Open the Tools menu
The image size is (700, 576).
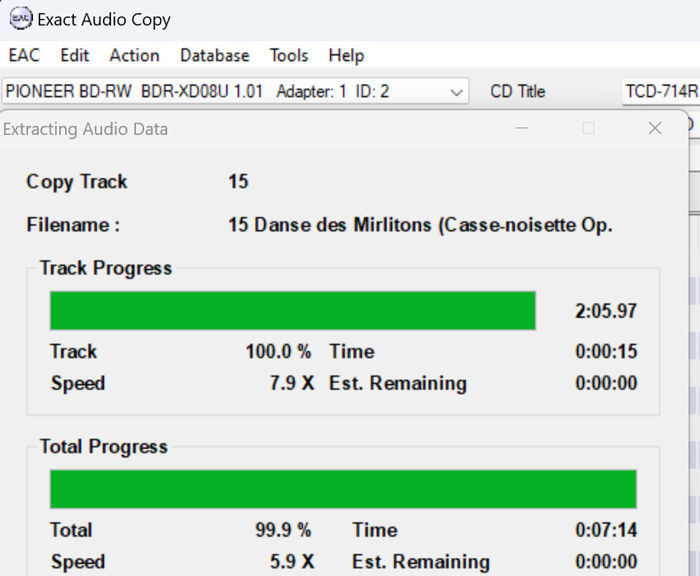[x=289, y=56]
